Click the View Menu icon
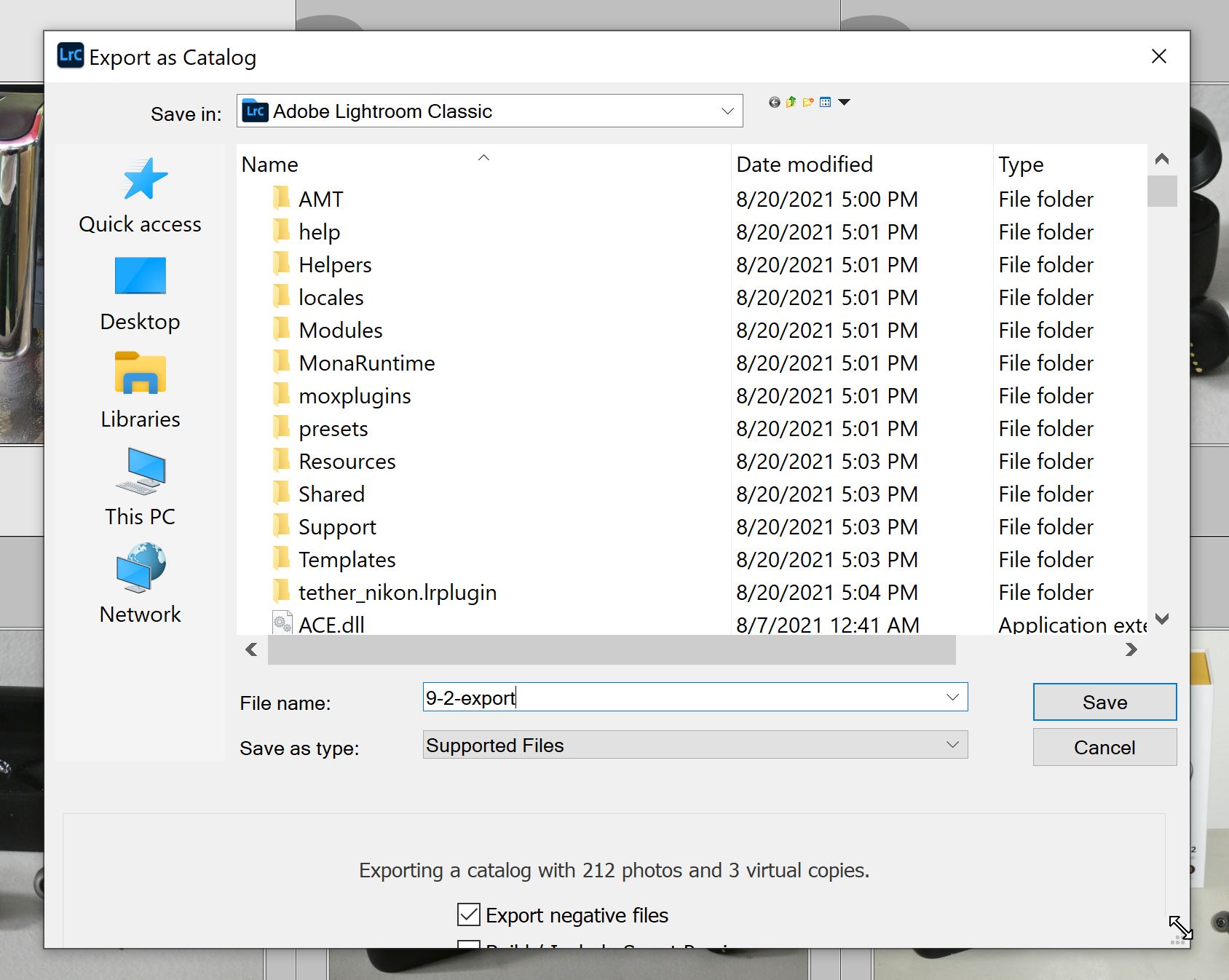This screenshot has height=980, width=1229. (825, 102)
